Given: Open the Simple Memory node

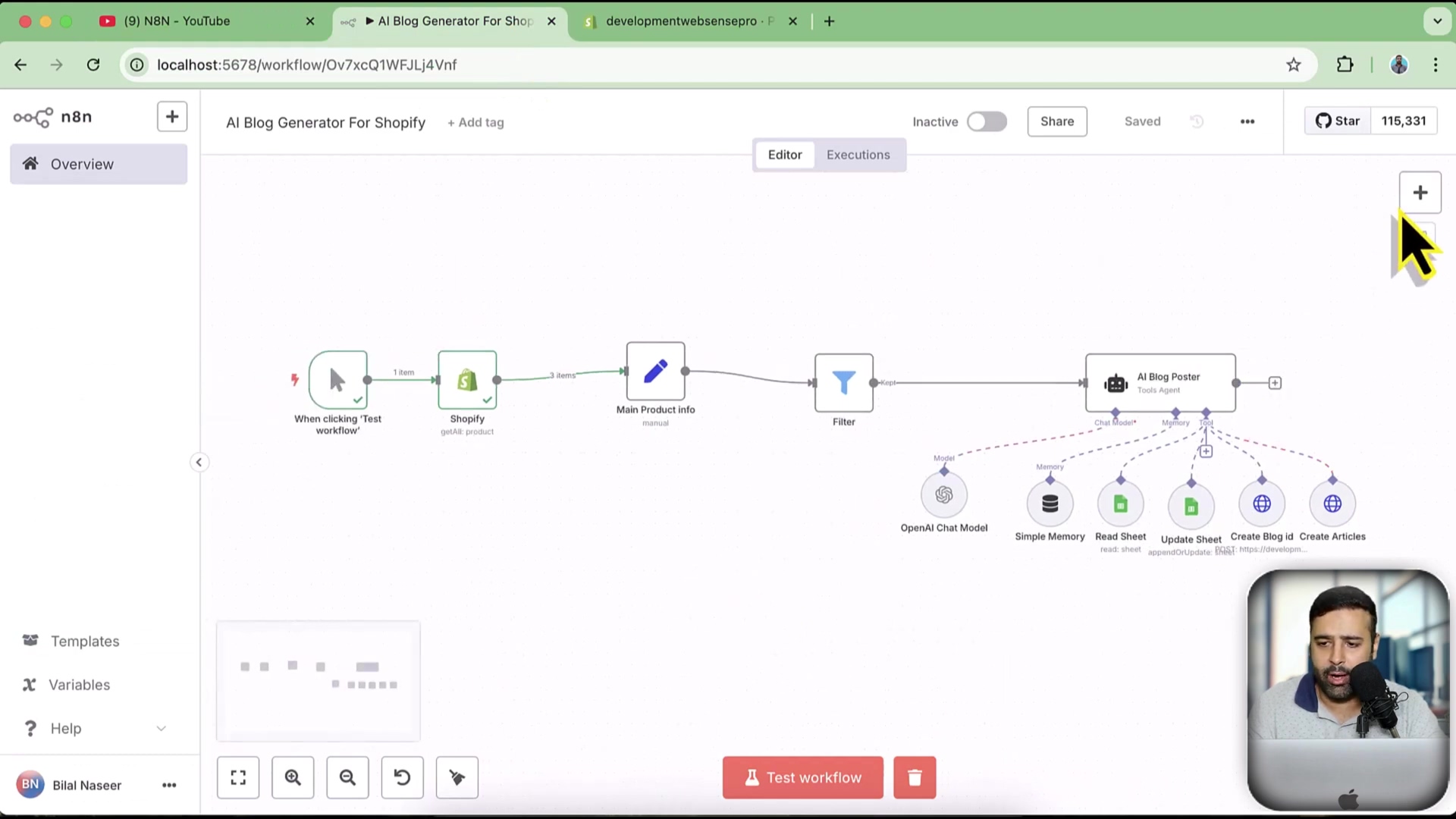Looking at the screenshot, I should (1050, 504).
